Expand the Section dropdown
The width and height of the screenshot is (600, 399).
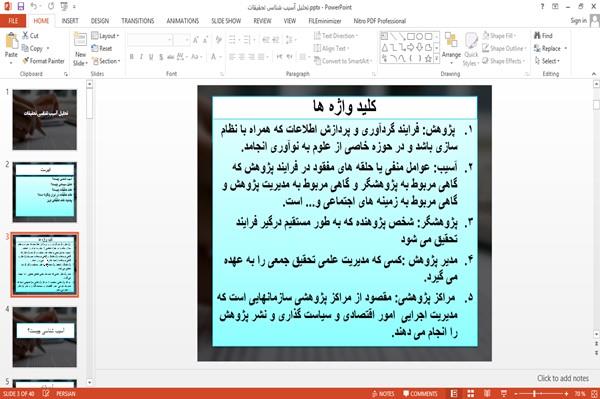[106, 61]
